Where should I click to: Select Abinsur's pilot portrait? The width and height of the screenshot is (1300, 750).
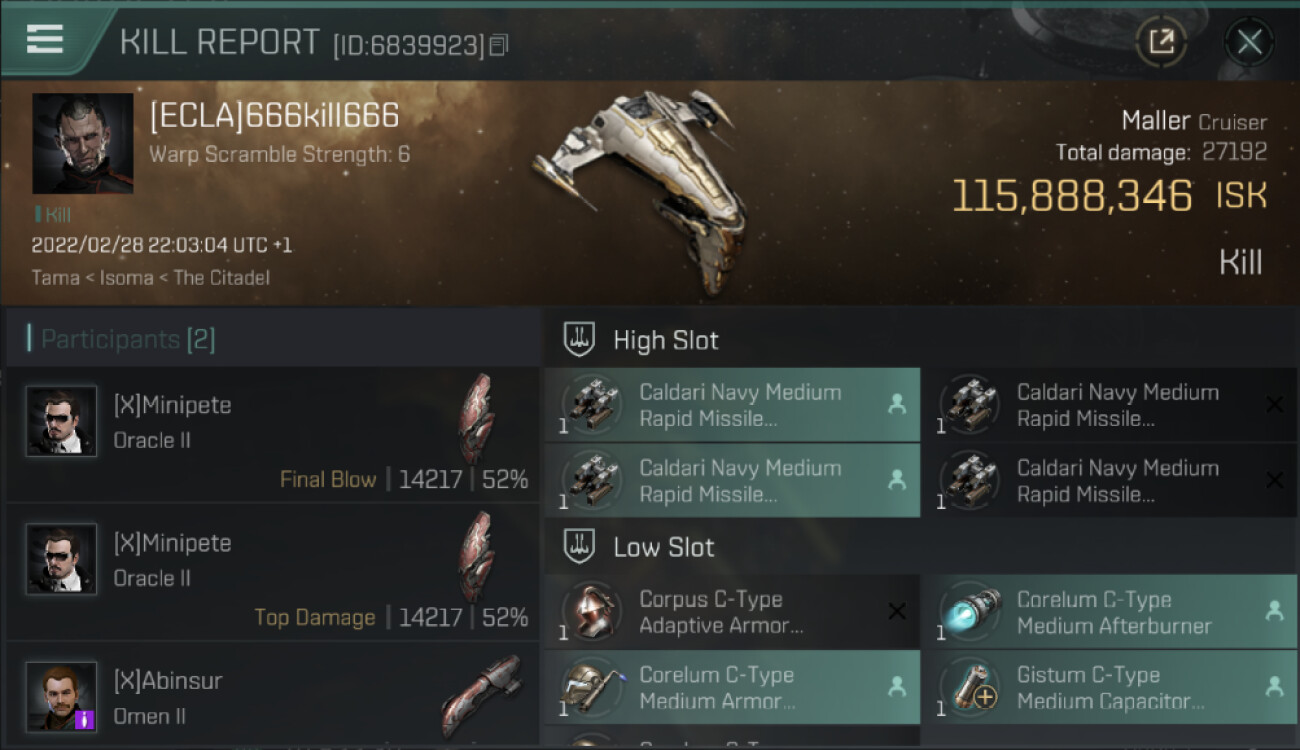click(x=61, y=697)
